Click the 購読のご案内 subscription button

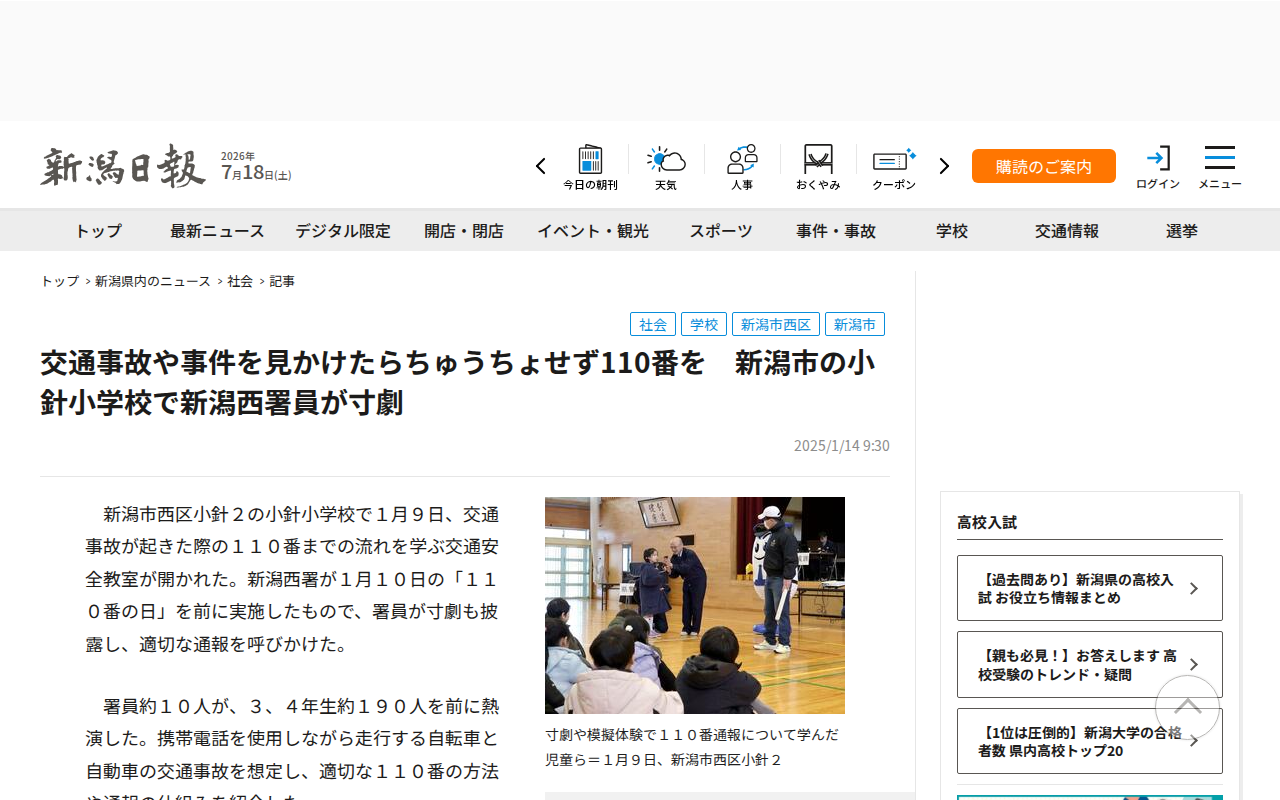click(1044, 166)
